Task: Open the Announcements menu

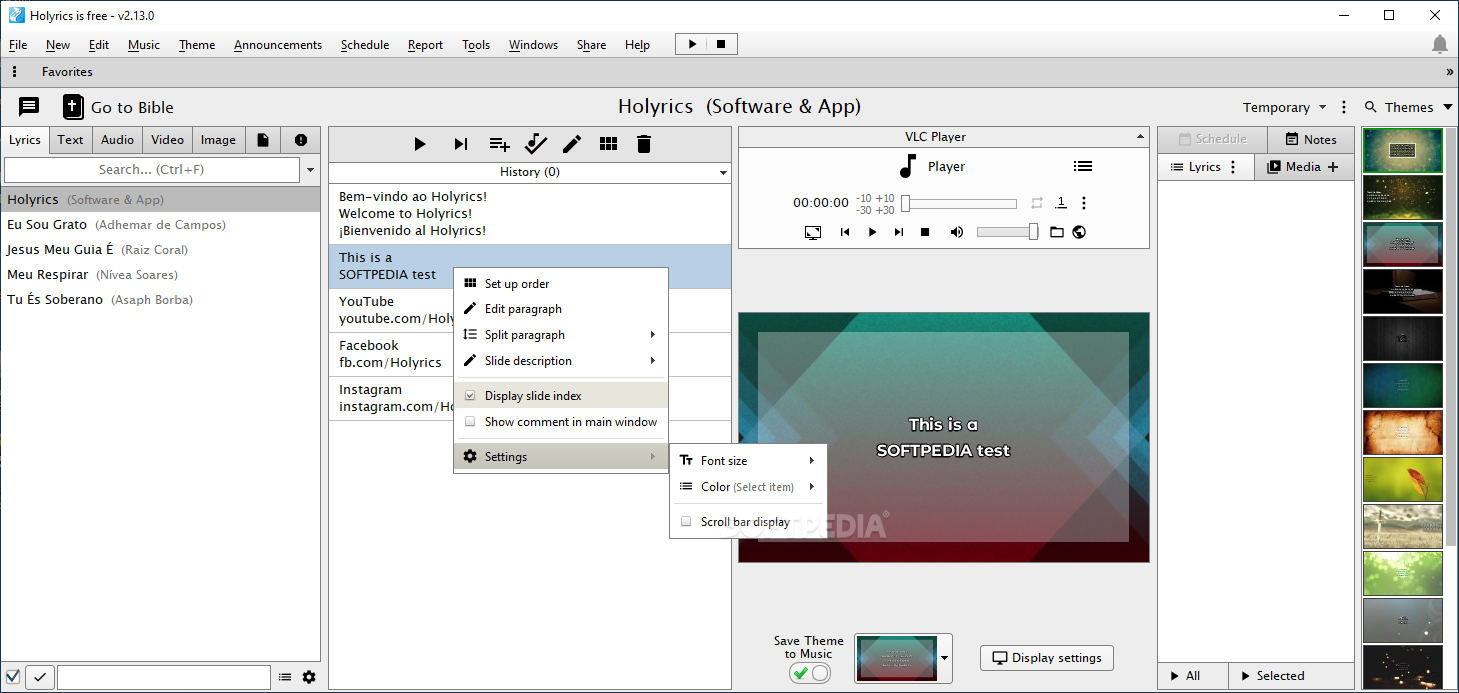Action: click(278, 45)
